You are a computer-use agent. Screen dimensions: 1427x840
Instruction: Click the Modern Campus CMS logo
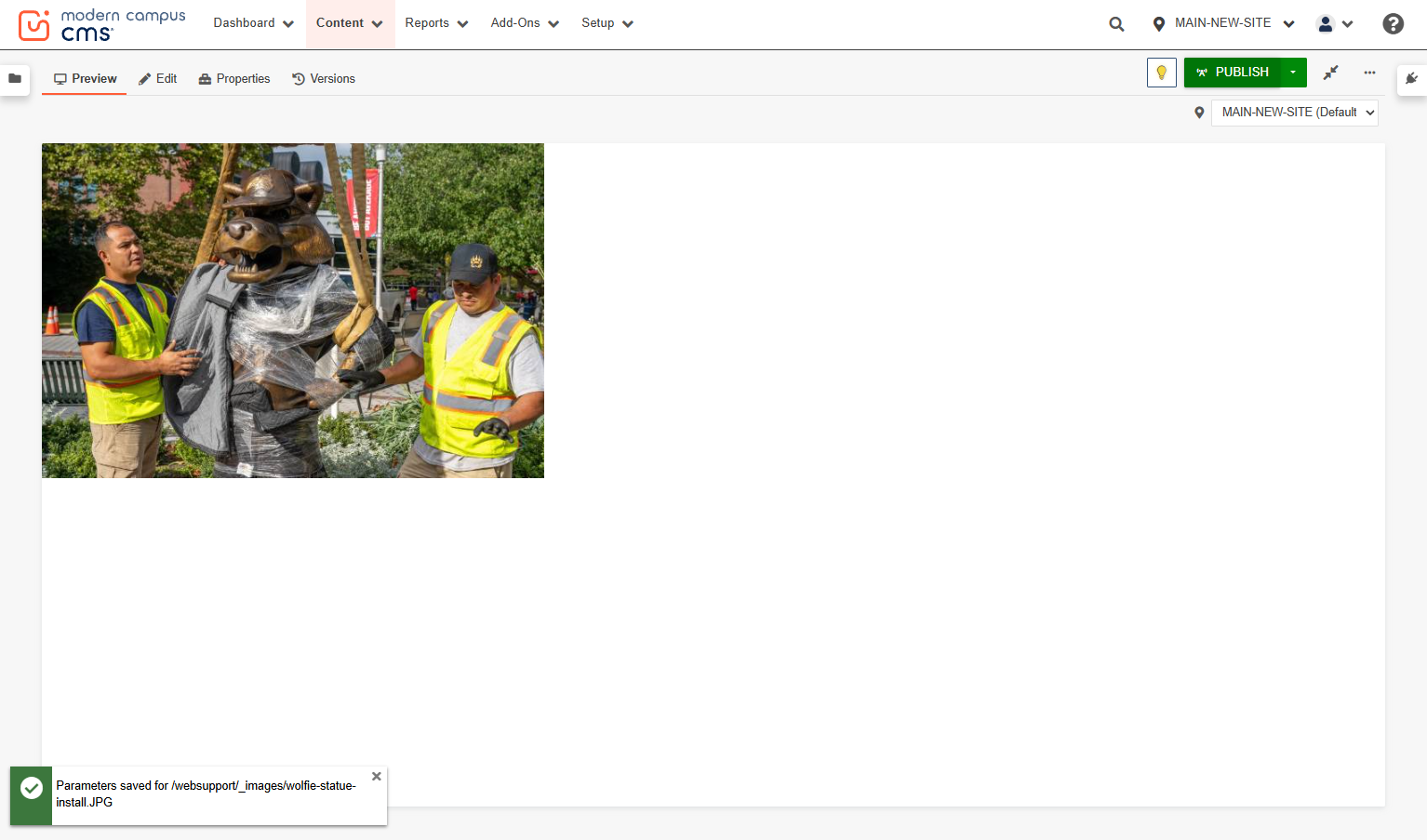pyautogui.click(x=102, y=24)
